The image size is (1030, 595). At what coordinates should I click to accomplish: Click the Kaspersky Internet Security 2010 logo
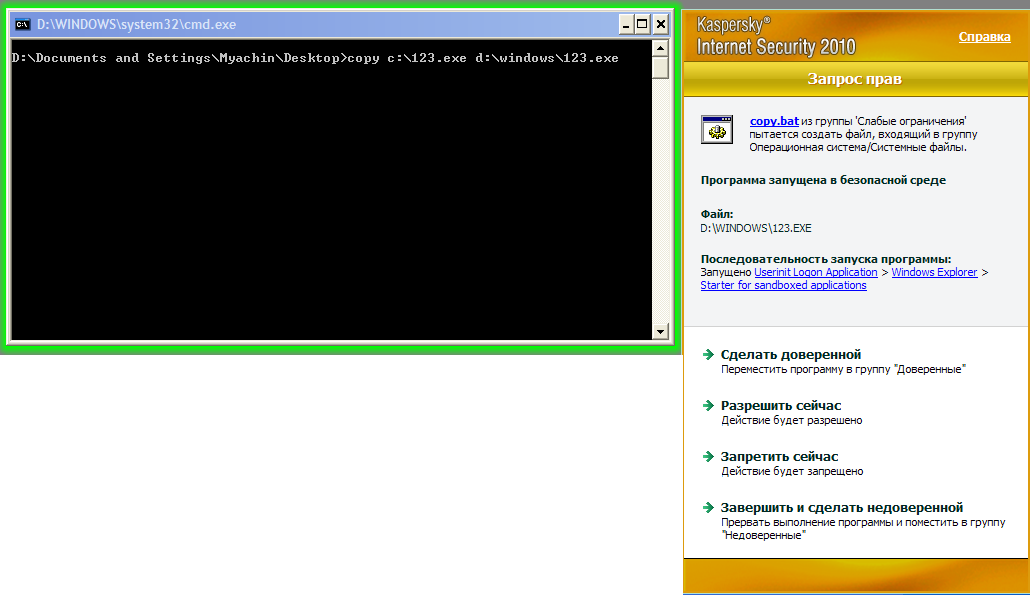(x=776, y=36)
